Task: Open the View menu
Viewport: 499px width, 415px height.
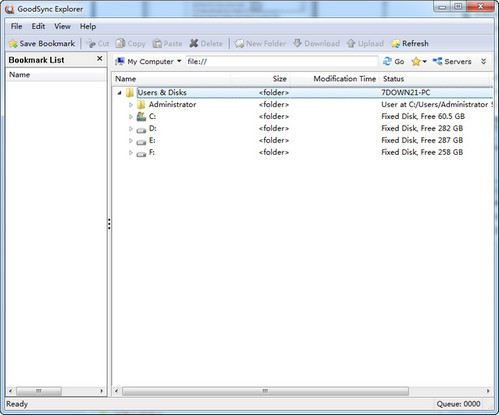Action: (62, 26)
